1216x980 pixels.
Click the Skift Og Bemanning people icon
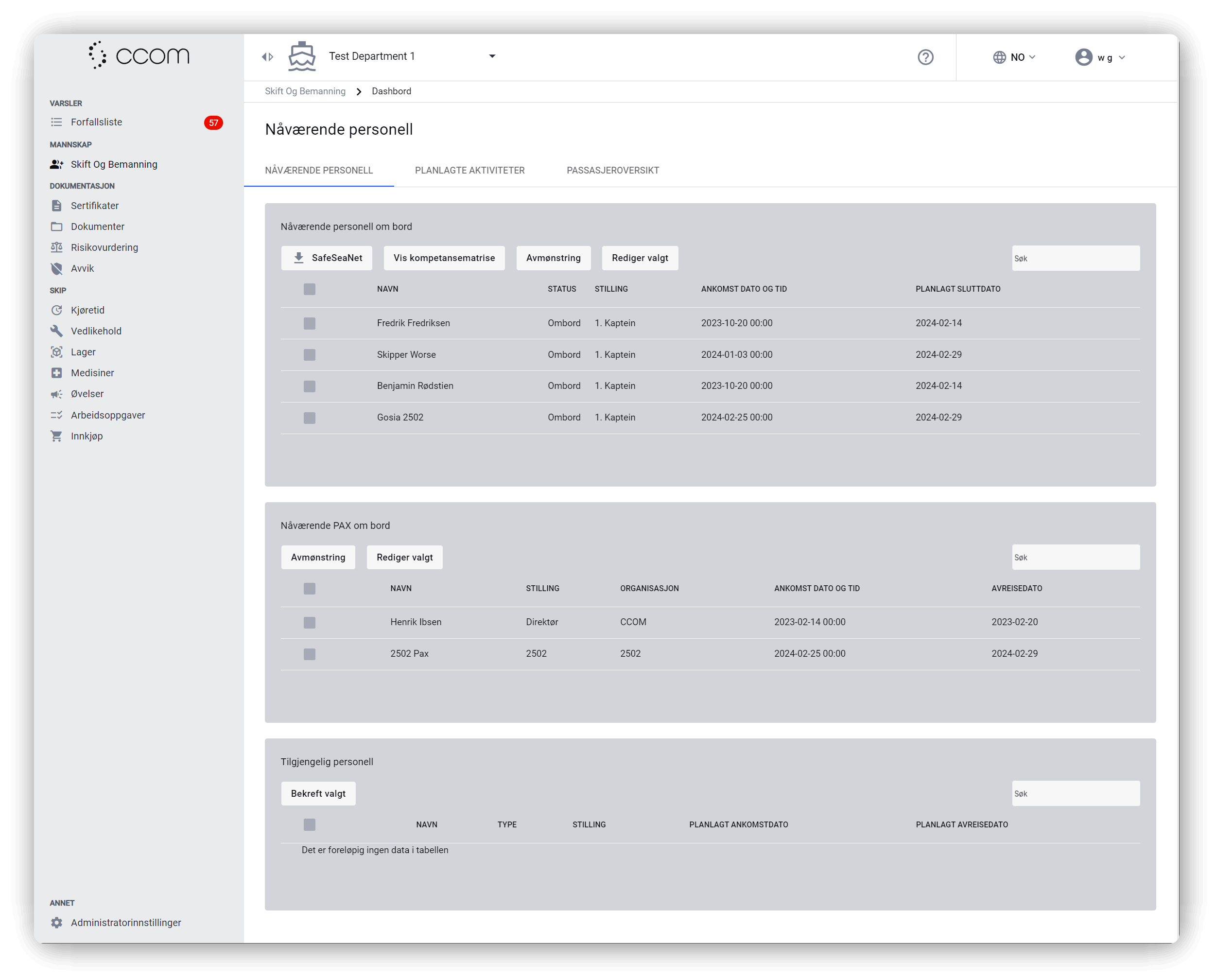pos(56,164)
